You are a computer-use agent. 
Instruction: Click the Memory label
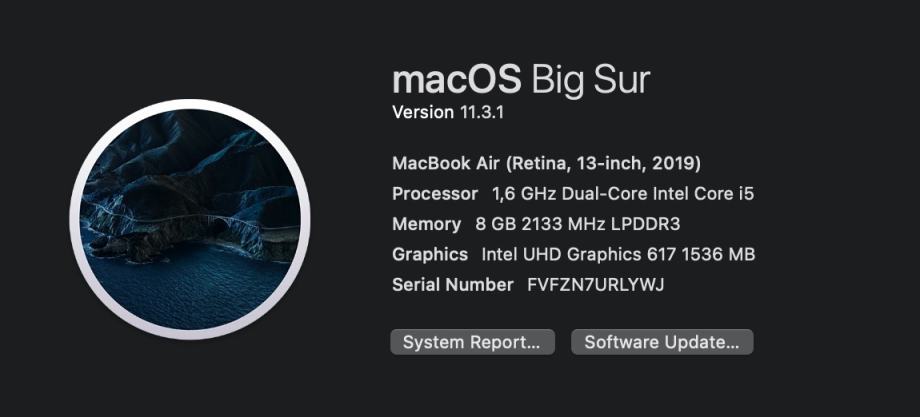(426, 224)
